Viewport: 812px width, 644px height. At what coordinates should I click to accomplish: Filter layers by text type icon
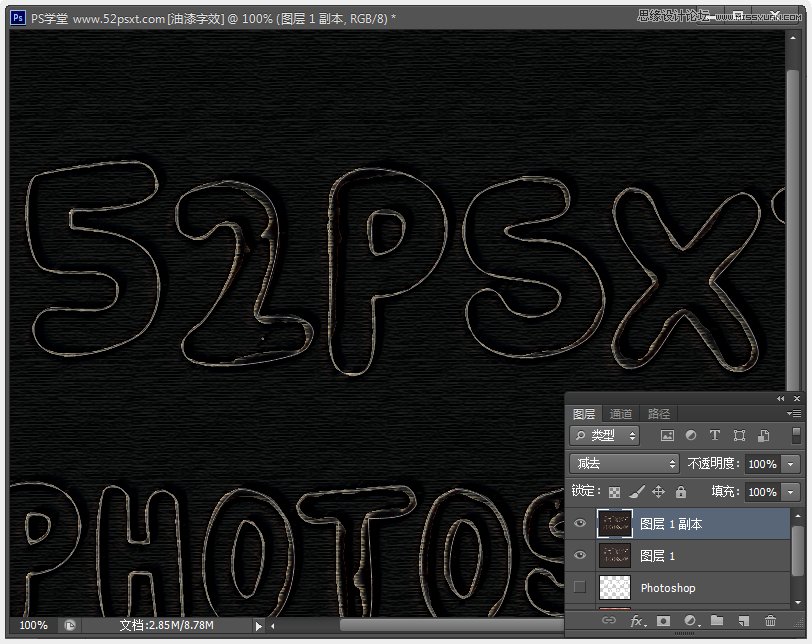(715, 435)
